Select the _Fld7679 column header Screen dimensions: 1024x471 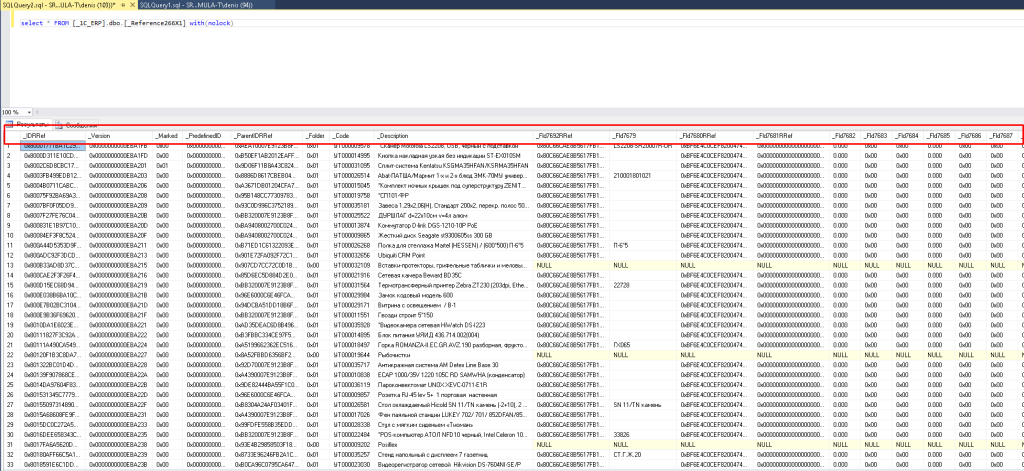[626, 135]
